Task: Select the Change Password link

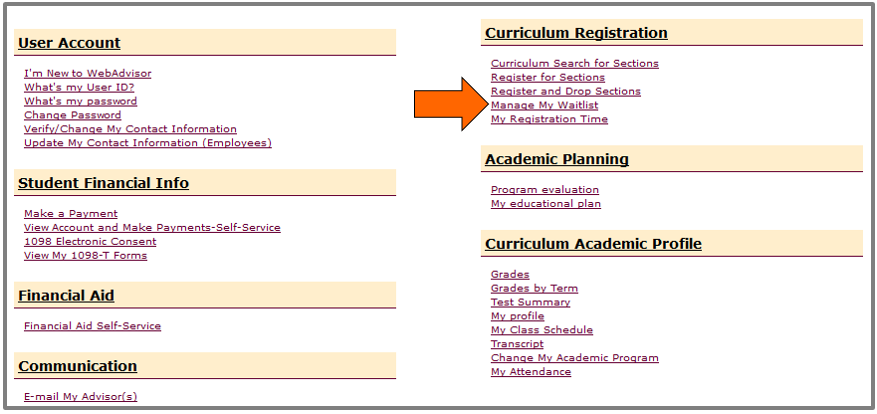Action: (72, 115)
